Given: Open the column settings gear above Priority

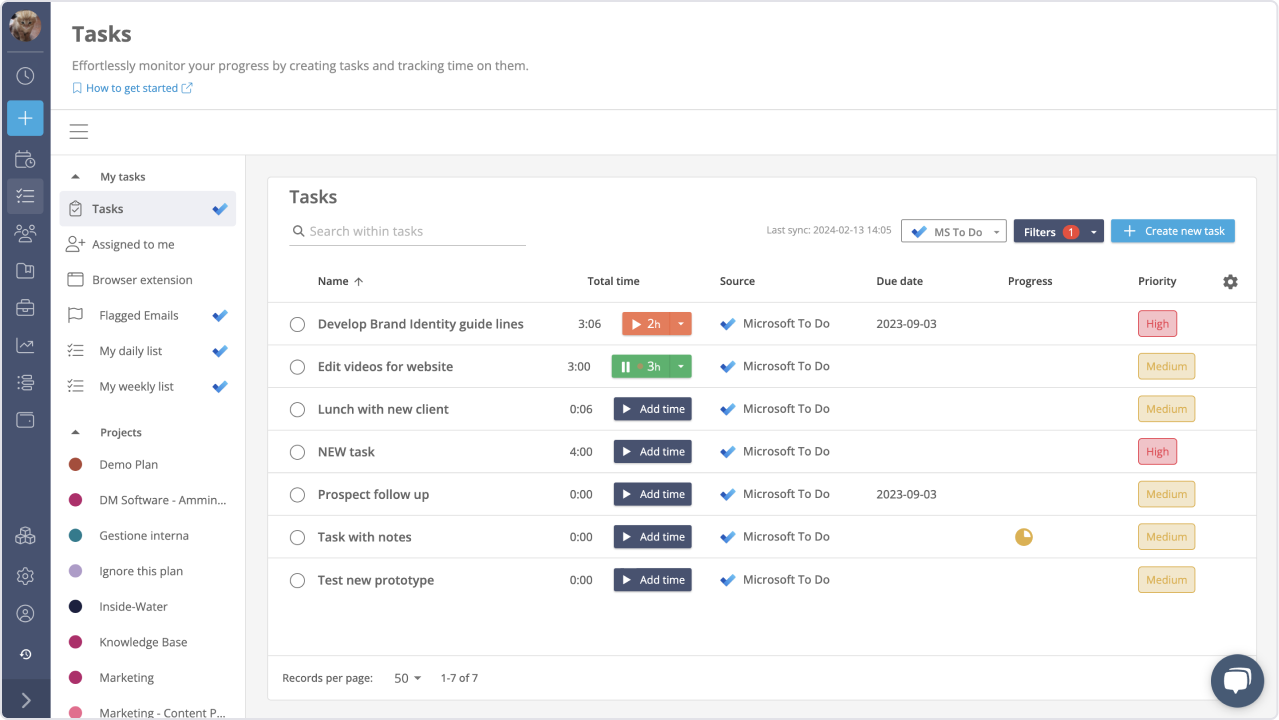Looking at the screenshot, I should point(1230,282).
